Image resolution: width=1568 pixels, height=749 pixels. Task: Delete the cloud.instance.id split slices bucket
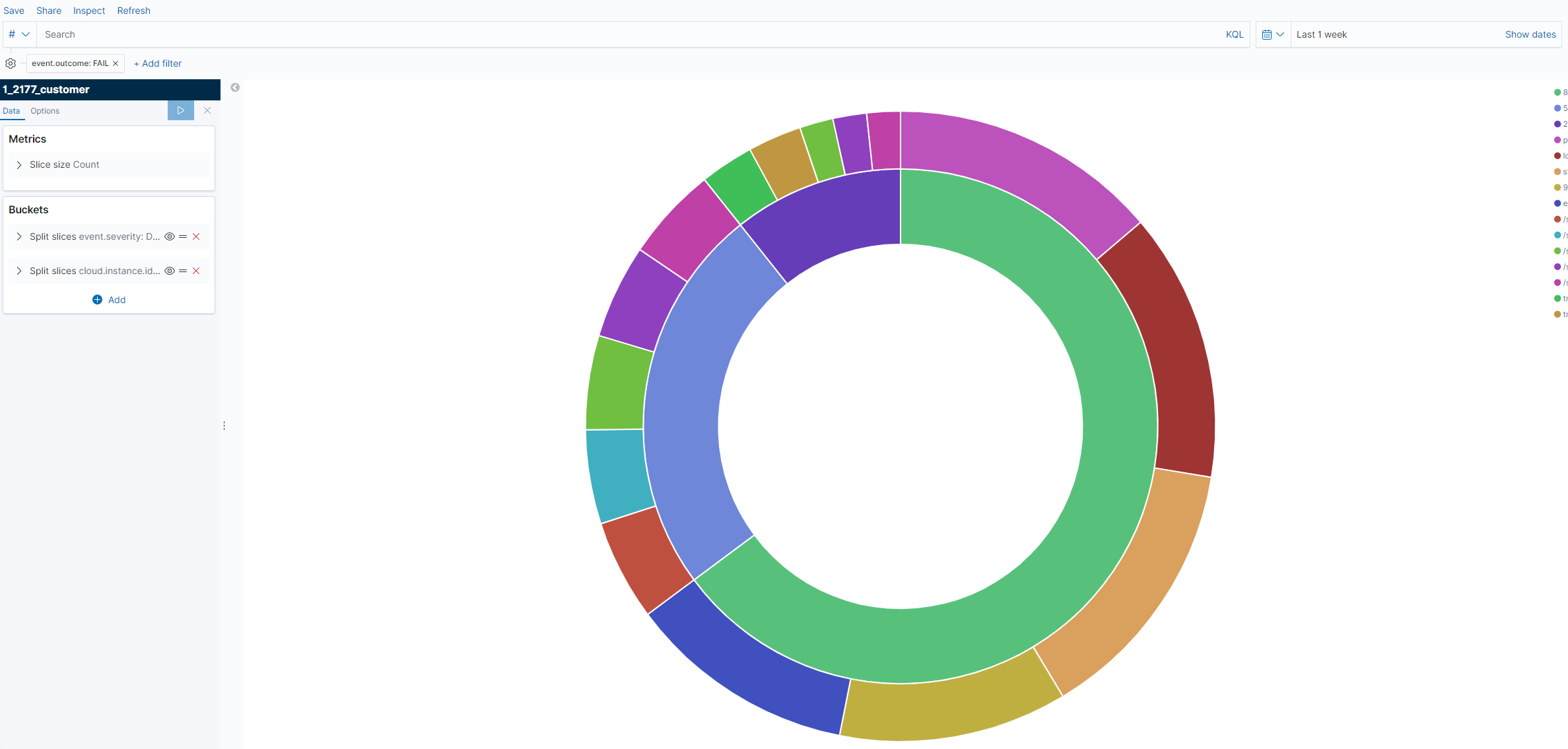coord(196,271)
